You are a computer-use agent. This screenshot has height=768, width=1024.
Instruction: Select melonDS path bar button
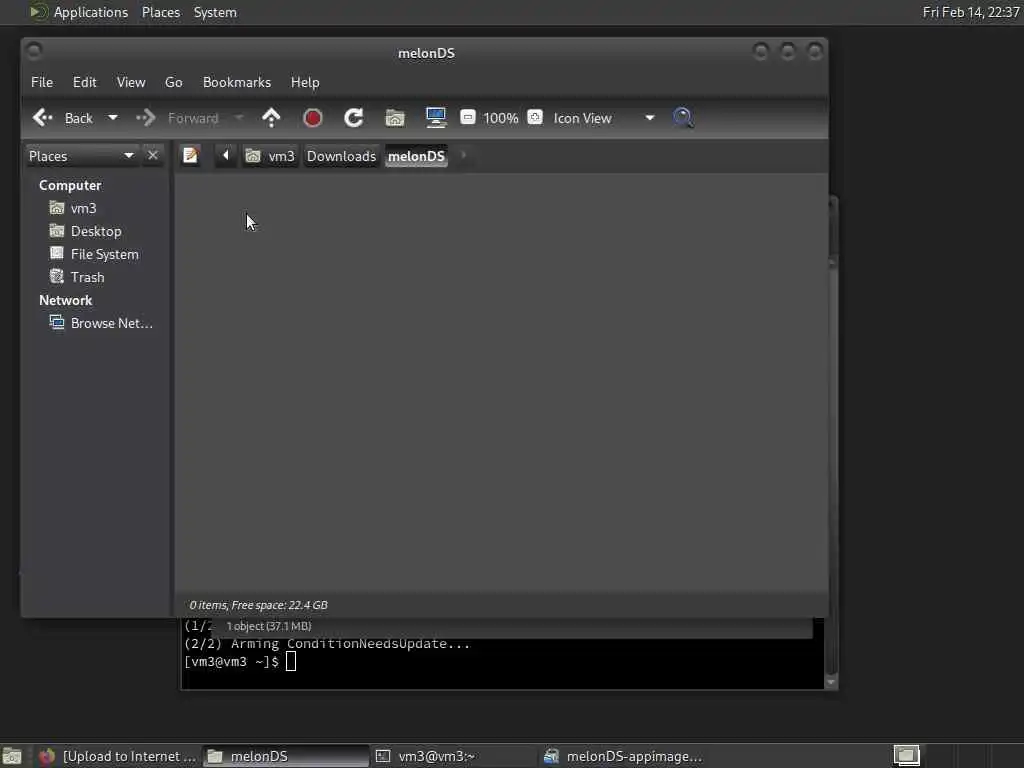[416, 156]
